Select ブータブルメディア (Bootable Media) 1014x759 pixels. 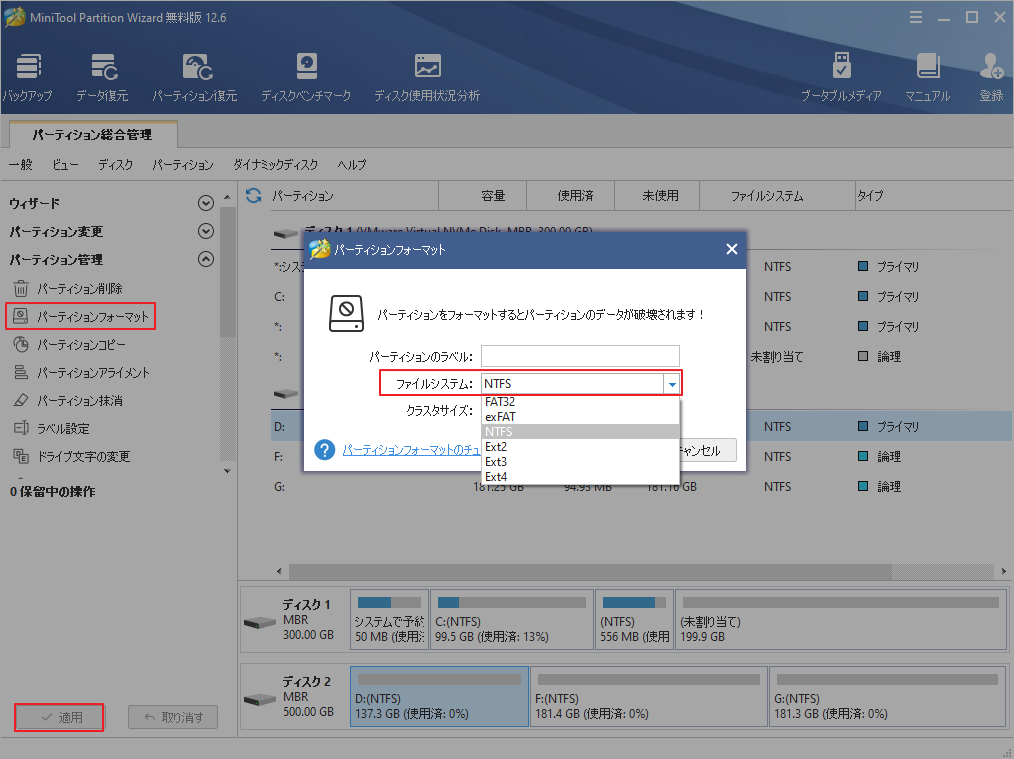(x=843, y=75)
